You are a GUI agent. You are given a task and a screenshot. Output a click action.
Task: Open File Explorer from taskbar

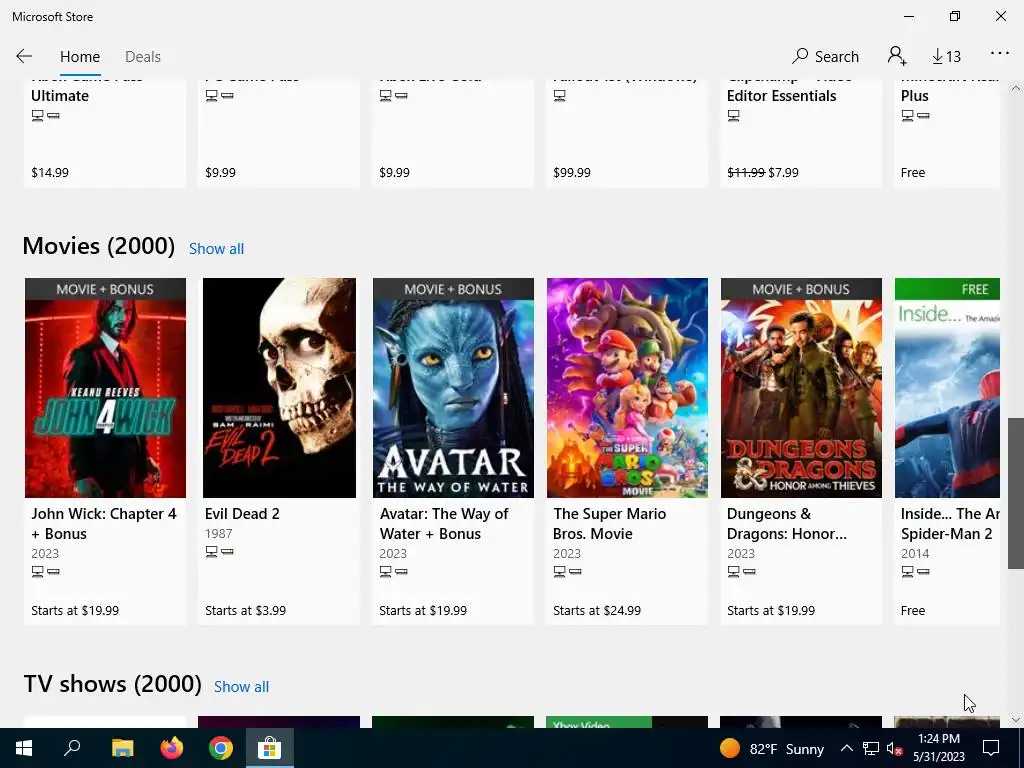pyautogui.click(x=122, y=748)
